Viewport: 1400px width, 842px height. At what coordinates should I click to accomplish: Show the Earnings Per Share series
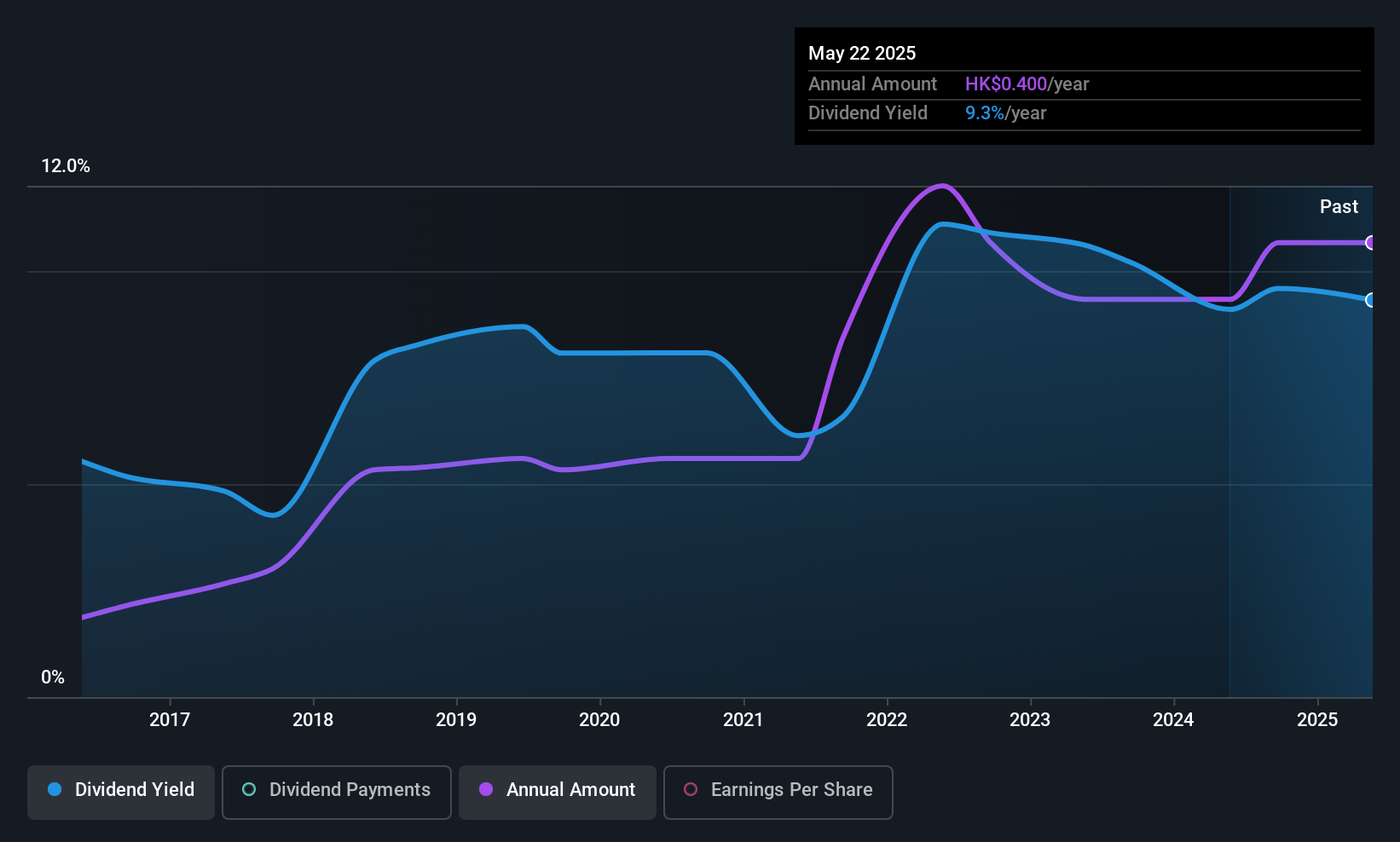tap(778, 791)
